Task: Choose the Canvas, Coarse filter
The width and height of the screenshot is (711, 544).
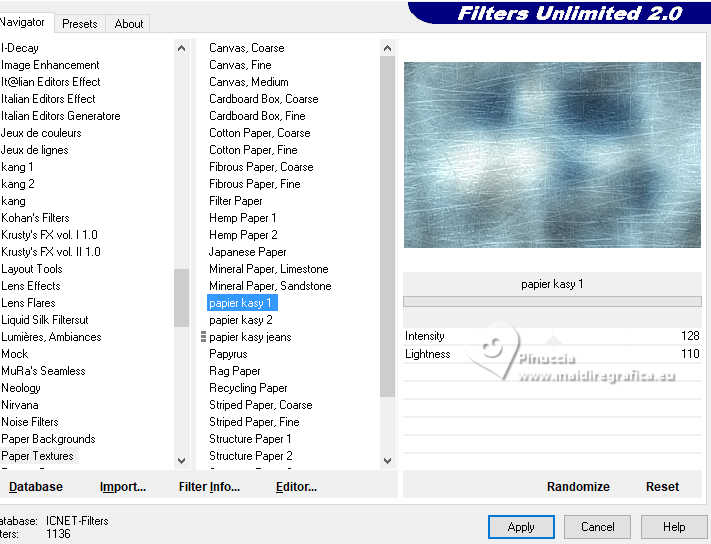Action: pyautogui.click(x=247, y=48)
